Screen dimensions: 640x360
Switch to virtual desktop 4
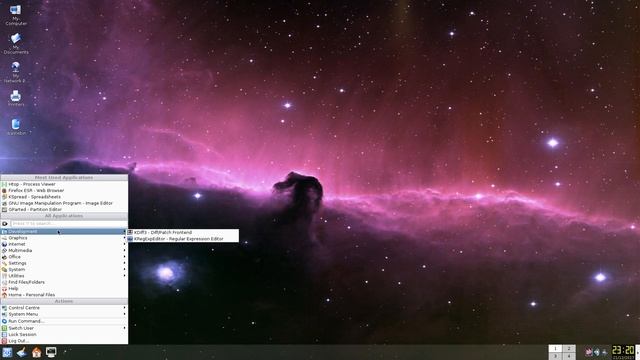(569, 356)
